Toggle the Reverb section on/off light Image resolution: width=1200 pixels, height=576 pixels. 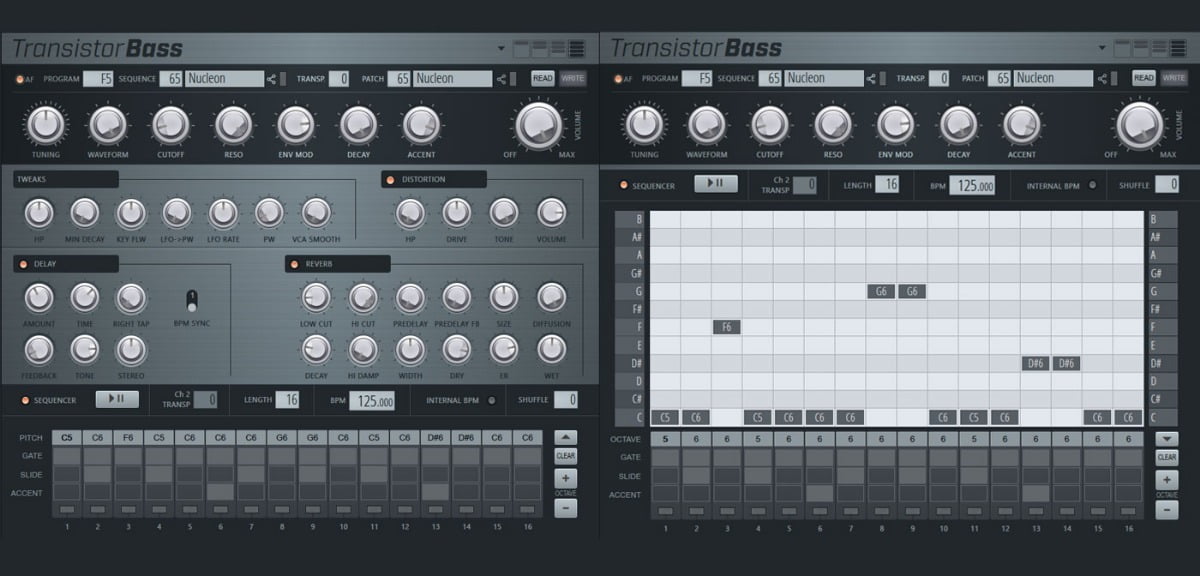tap(295, 264)
